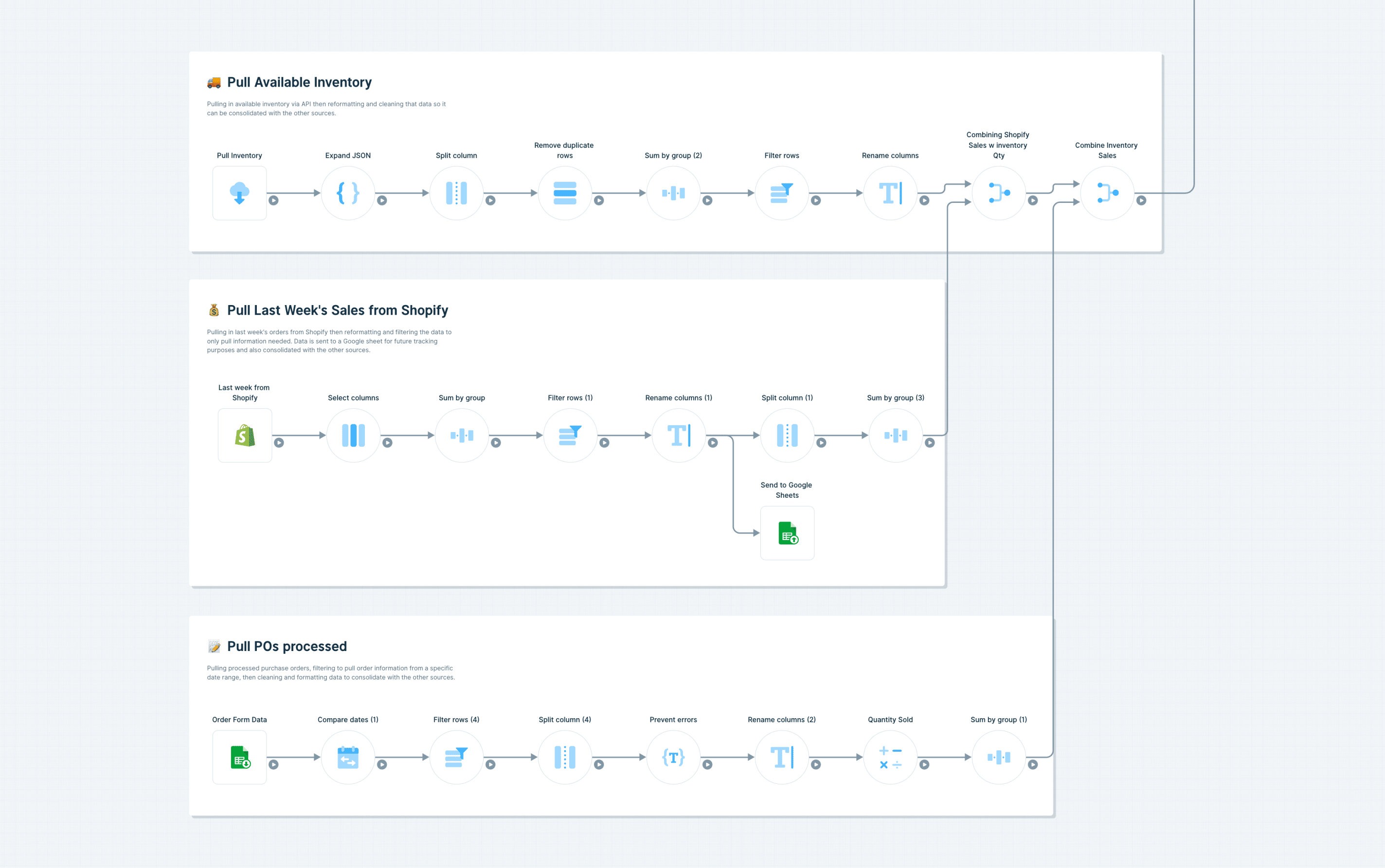Run the Expand JSON step play button
The image size is (1385, 868).
tap(382, 200)
